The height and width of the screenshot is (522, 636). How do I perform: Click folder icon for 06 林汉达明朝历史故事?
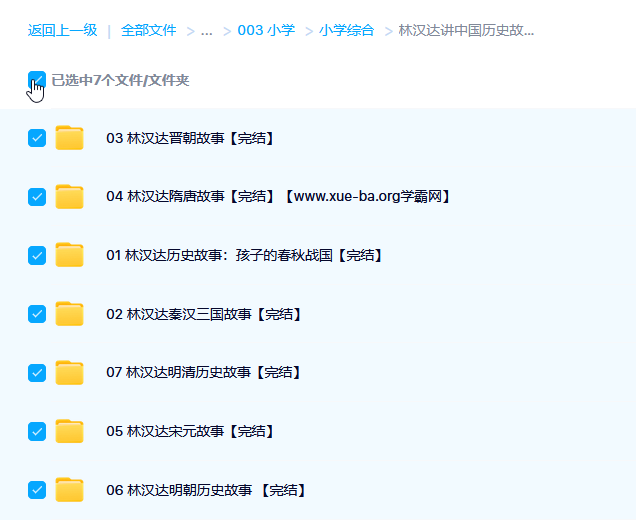[69, 490]
